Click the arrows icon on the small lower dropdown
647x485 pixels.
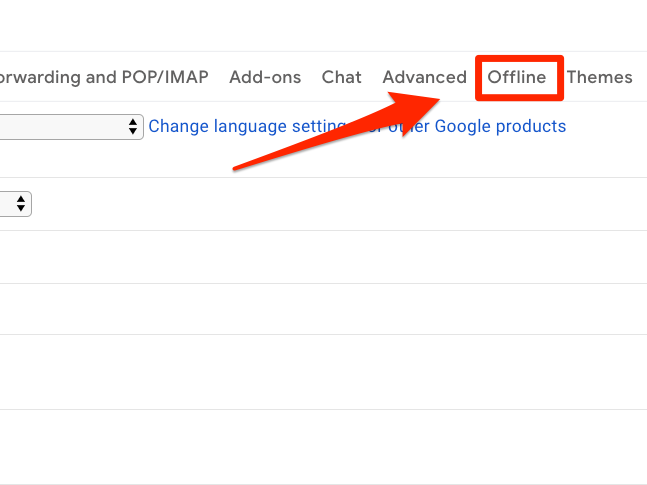(x=21, y=204)
